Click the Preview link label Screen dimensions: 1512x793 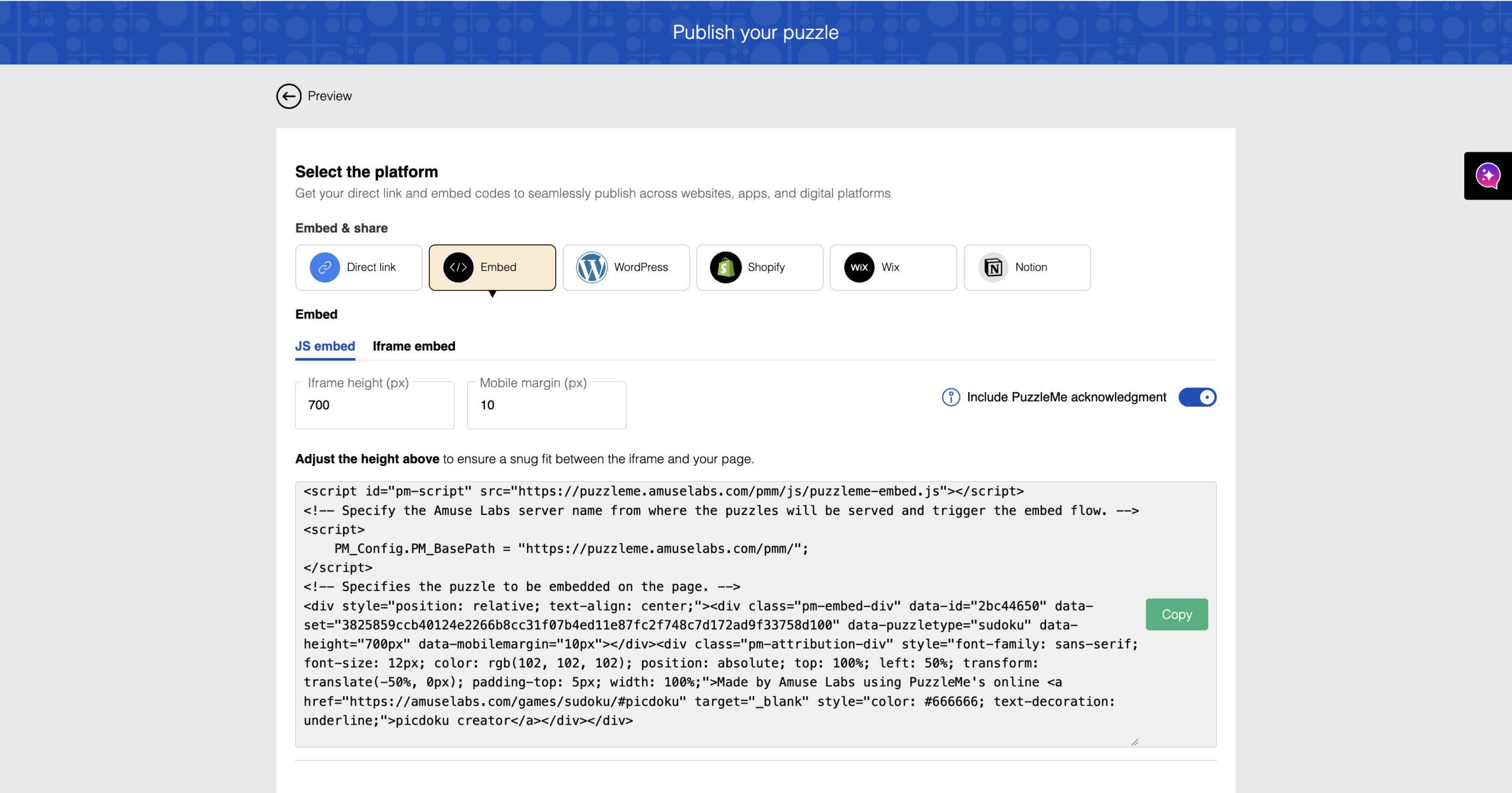pos(330,96)
